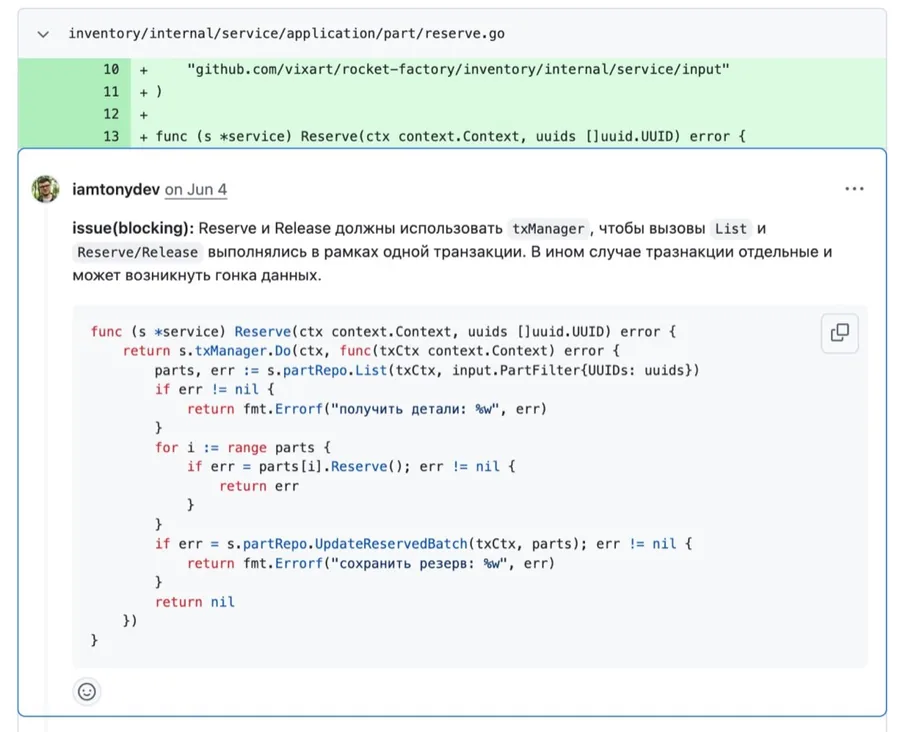Screen dimensions: 900x732
Task: Click the 'UpdateReservedBatch' line in snippet
Action: (424, 544)
